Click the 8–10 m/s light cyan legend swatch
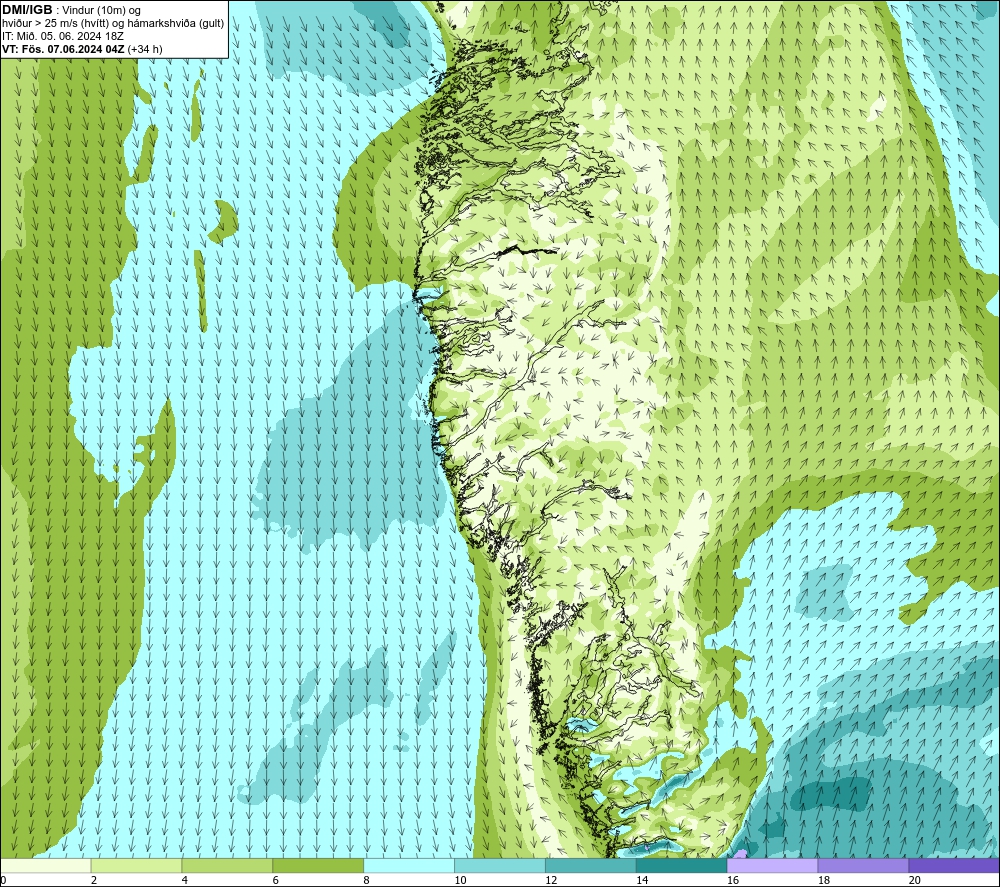Screen dimensions: 1000x887 tap(409, 865)
